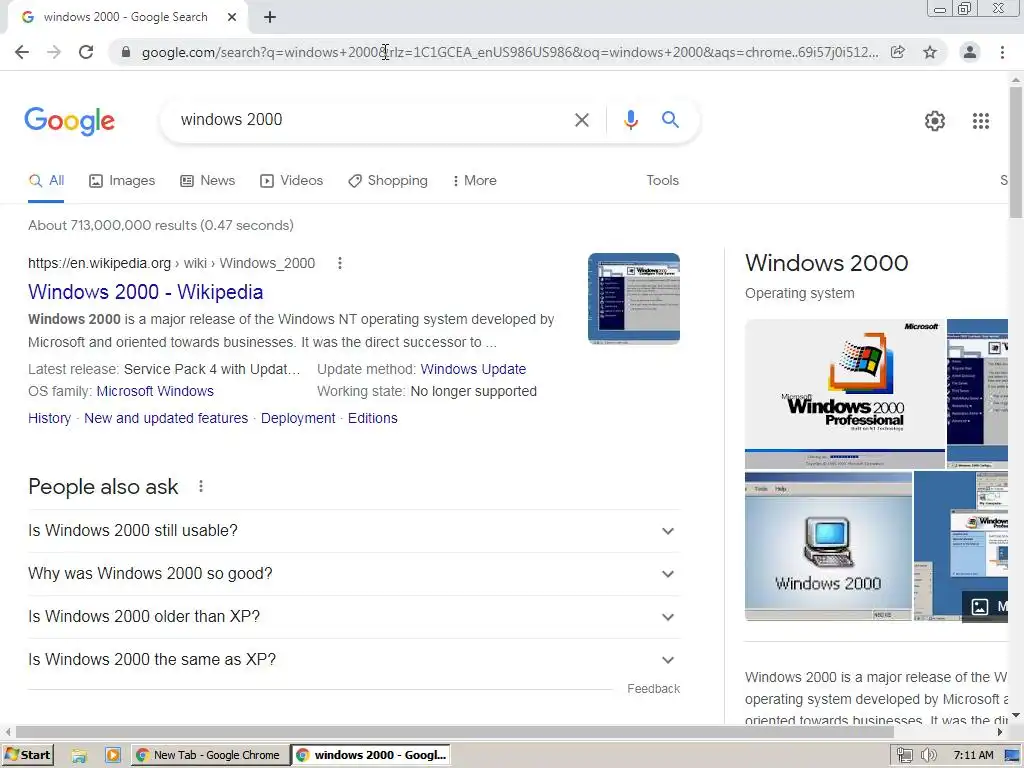Click the scroll right arrow of horizontal scrollbar
Image resolution: width=1024 pixels, height=768 pixels.
point(1000,733)
